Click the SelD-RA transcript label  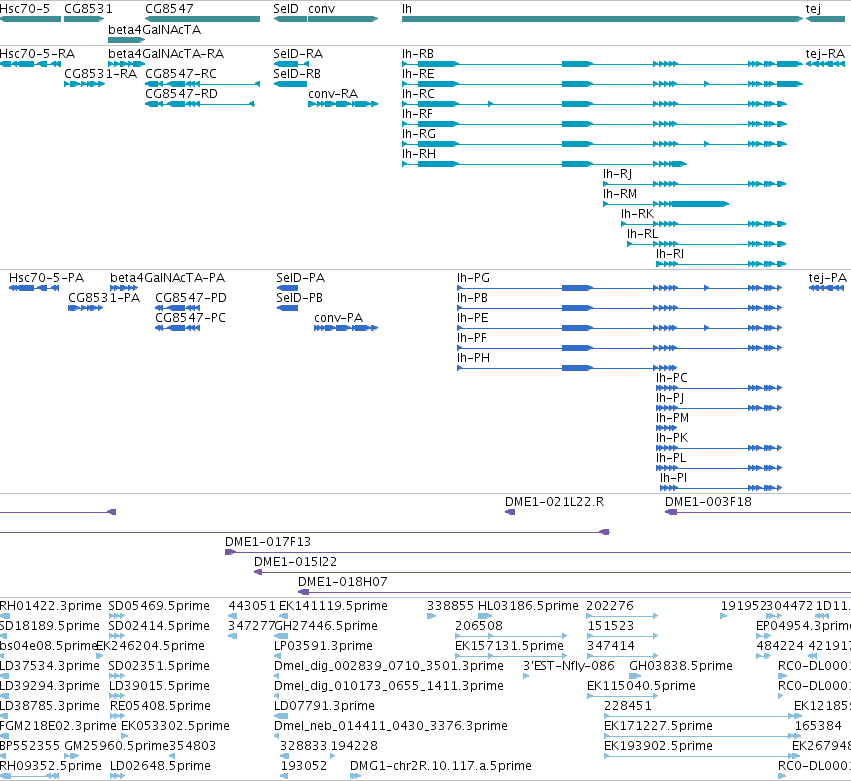coord(298,54)
